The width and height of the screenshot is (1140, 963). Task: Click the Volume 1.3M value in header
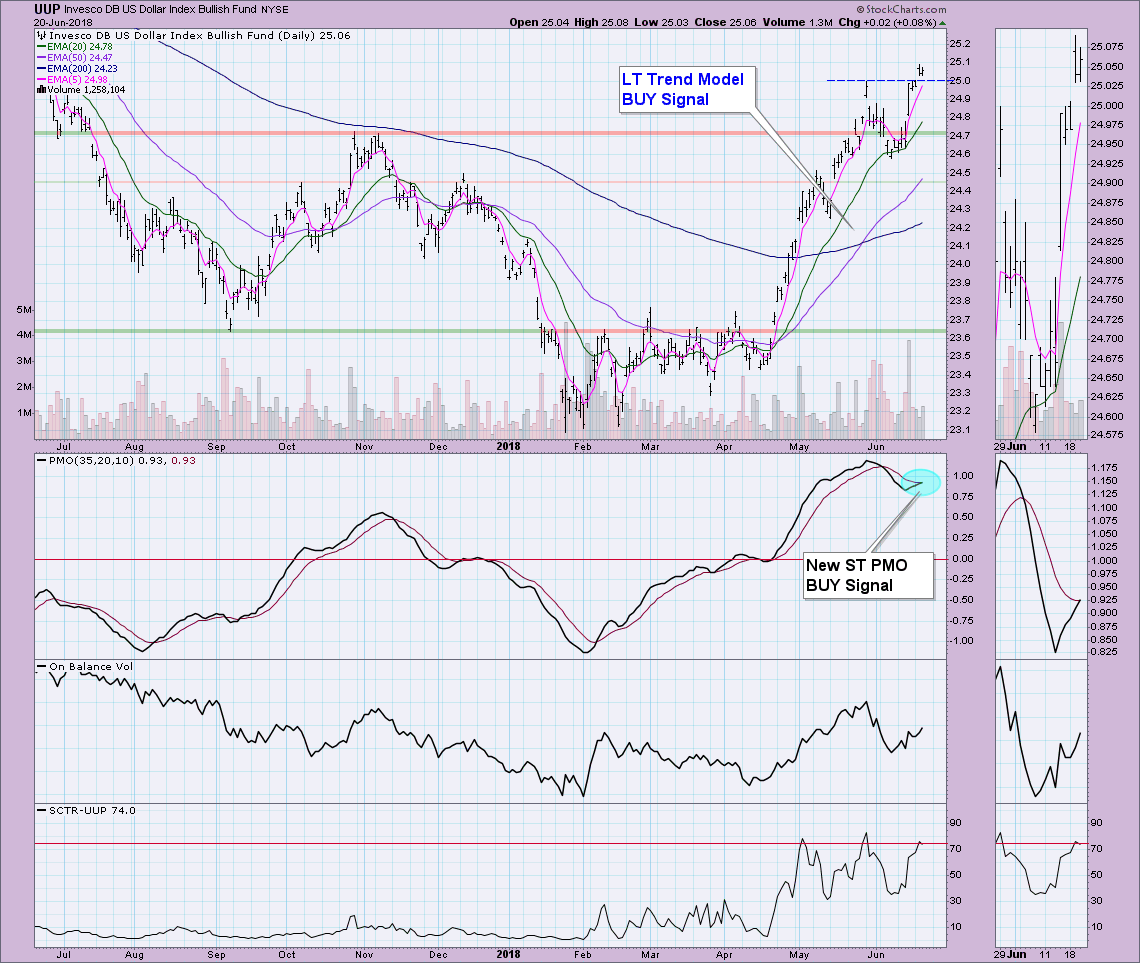[798, 23]
